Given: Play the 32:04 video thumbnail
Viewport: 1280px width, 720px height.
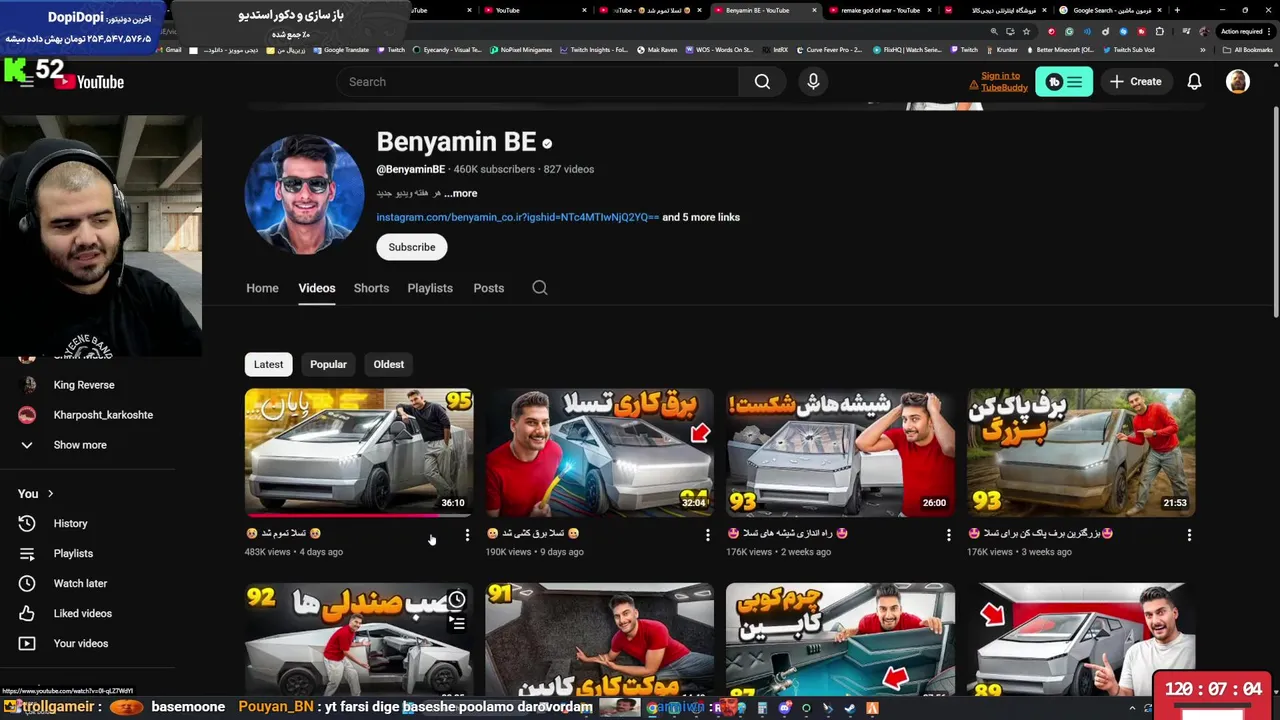Looking at the screenshot, I should (x=600, y=452).
